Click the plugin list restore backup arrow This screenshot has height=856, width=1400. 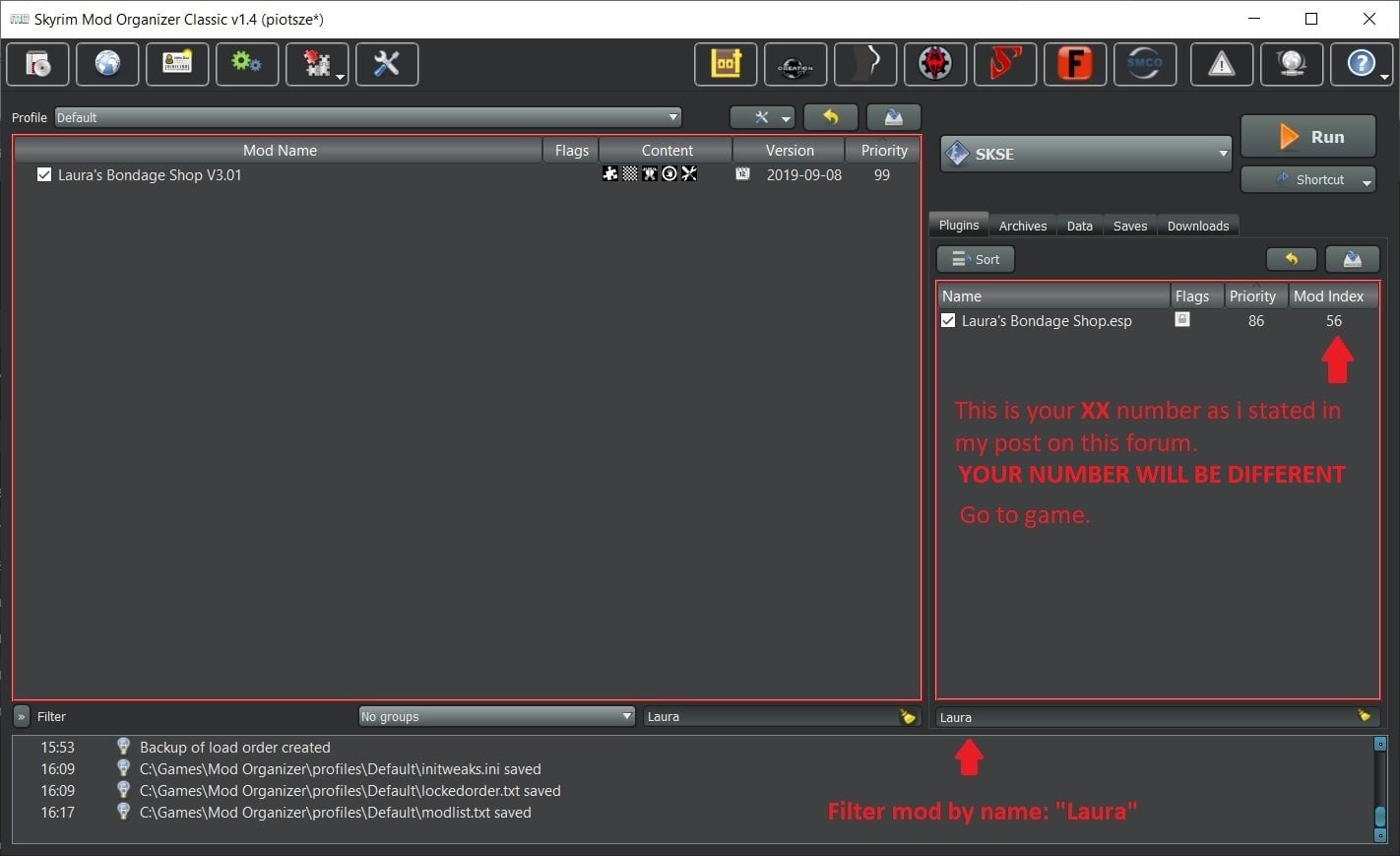coord(1292,259)
